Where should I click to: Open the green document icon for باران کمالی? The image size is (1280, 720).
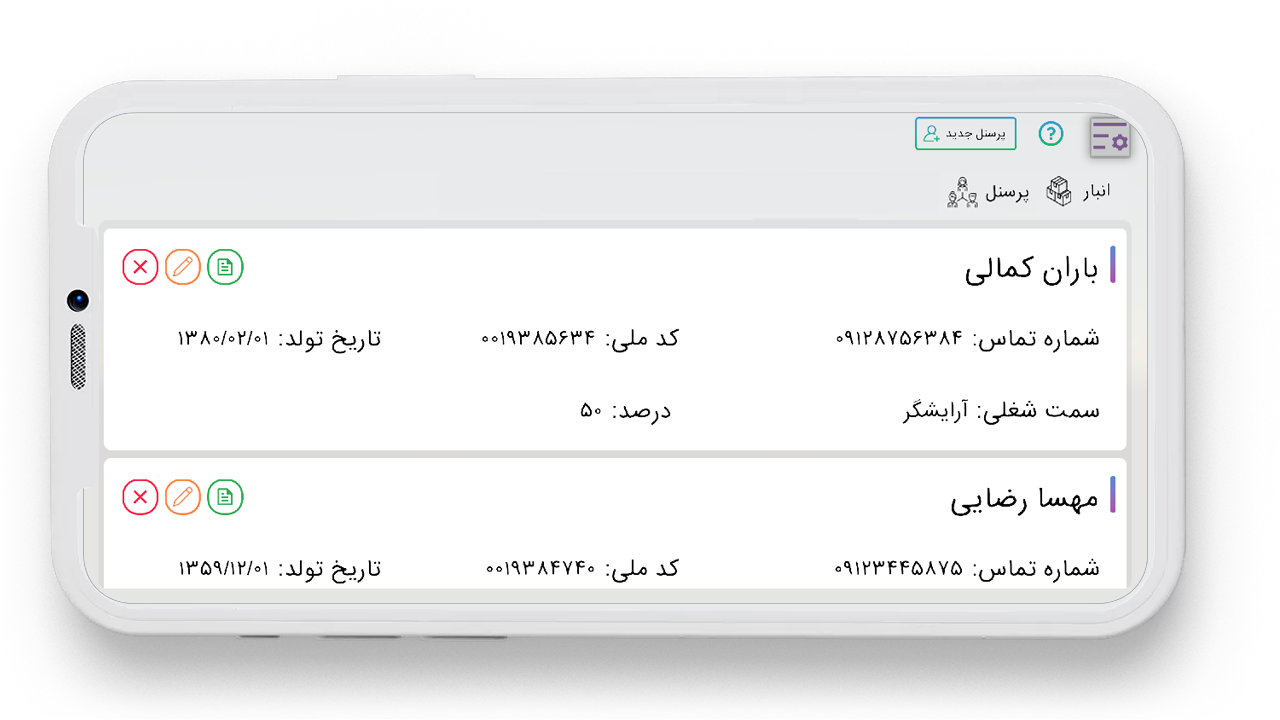pos(225,267)
